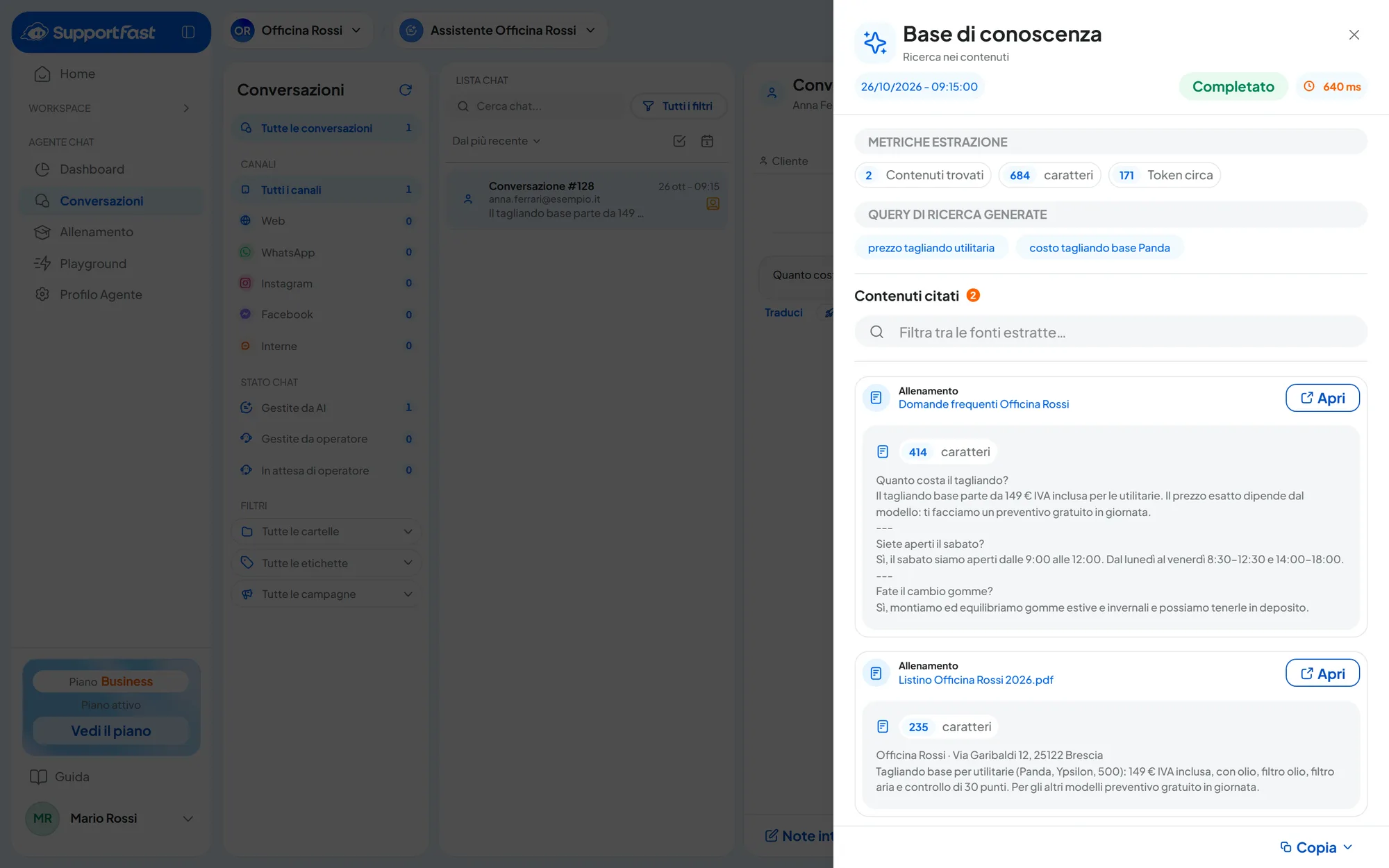Image resolution: width=1389 pixels, height=868 pixels.
Task: Click the document icon beside 414 caratteri
Action: [x=883, y=452]
